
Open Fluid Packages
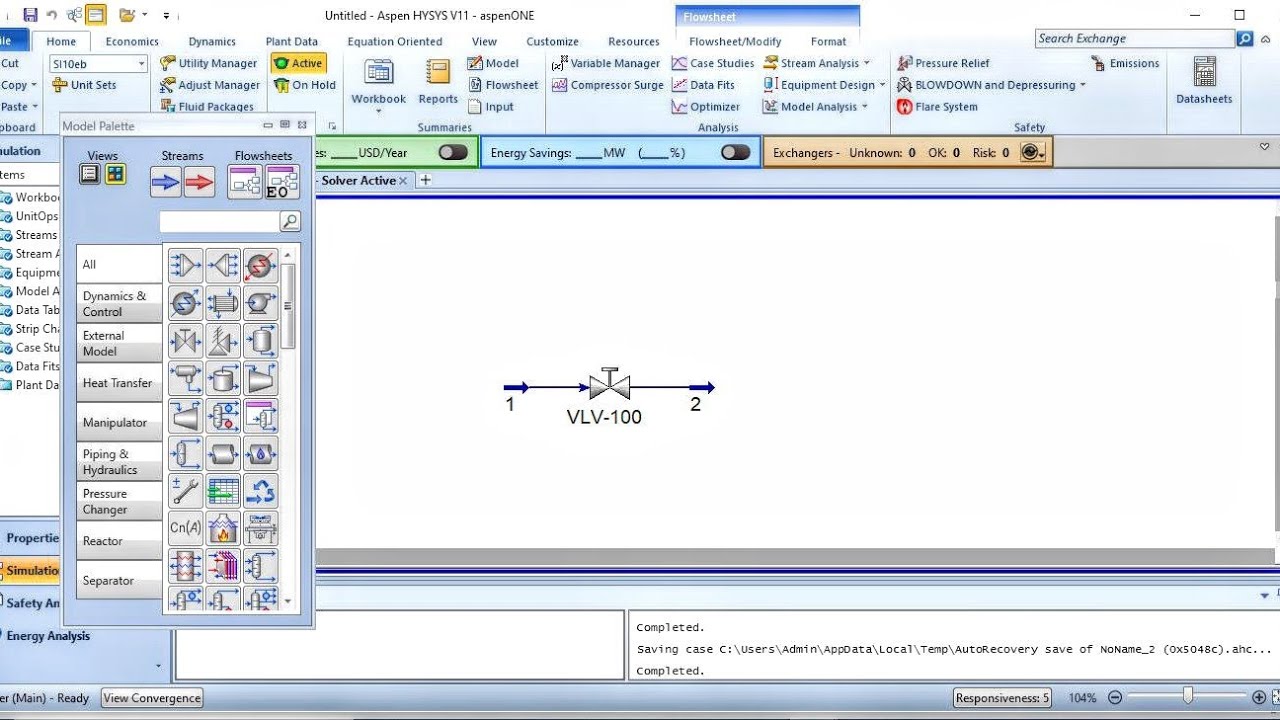(207, 107)
